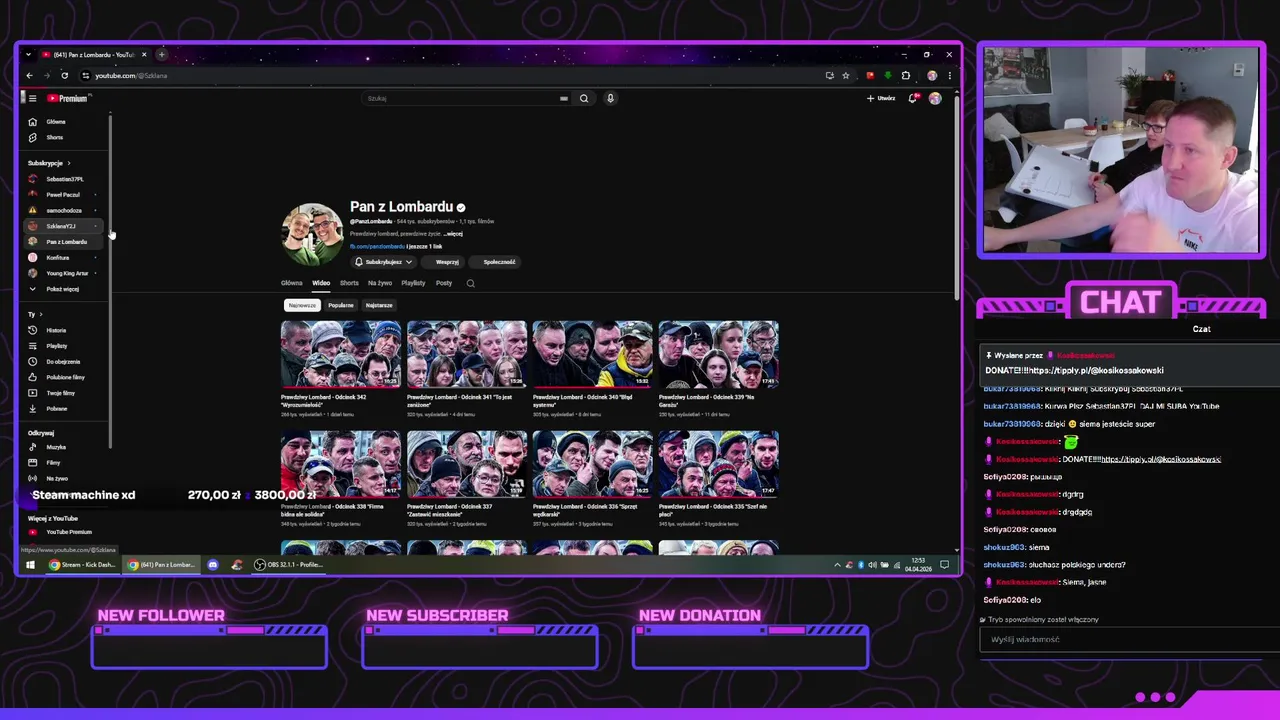1280x720 pixels.
Task: Expand channel description with ...więcej
Action: pyautogui.click(x=453, y=234)
